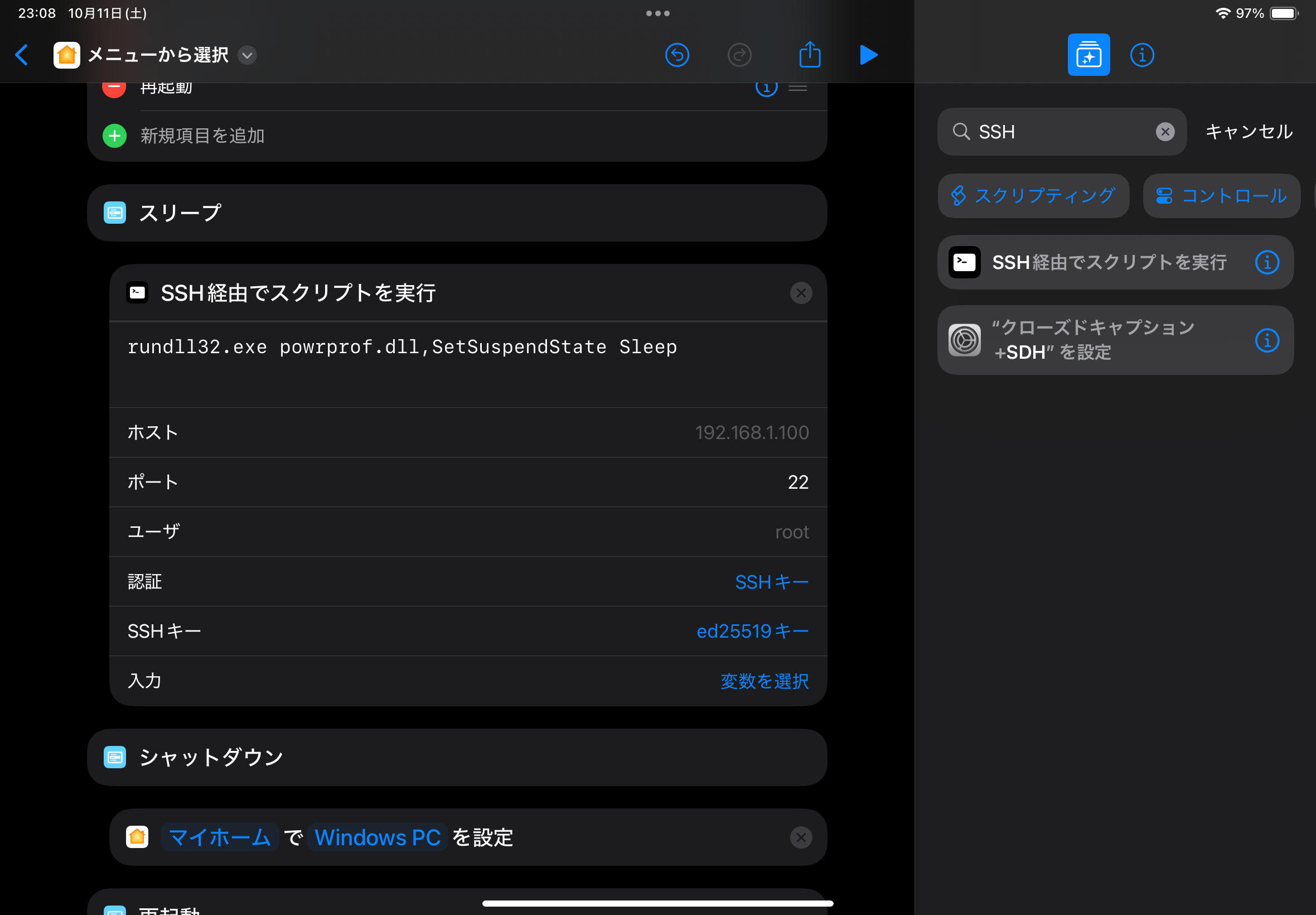Show shortcut details via the info icon
The height and width of the screenshot is (915, 1316).
1142,55
